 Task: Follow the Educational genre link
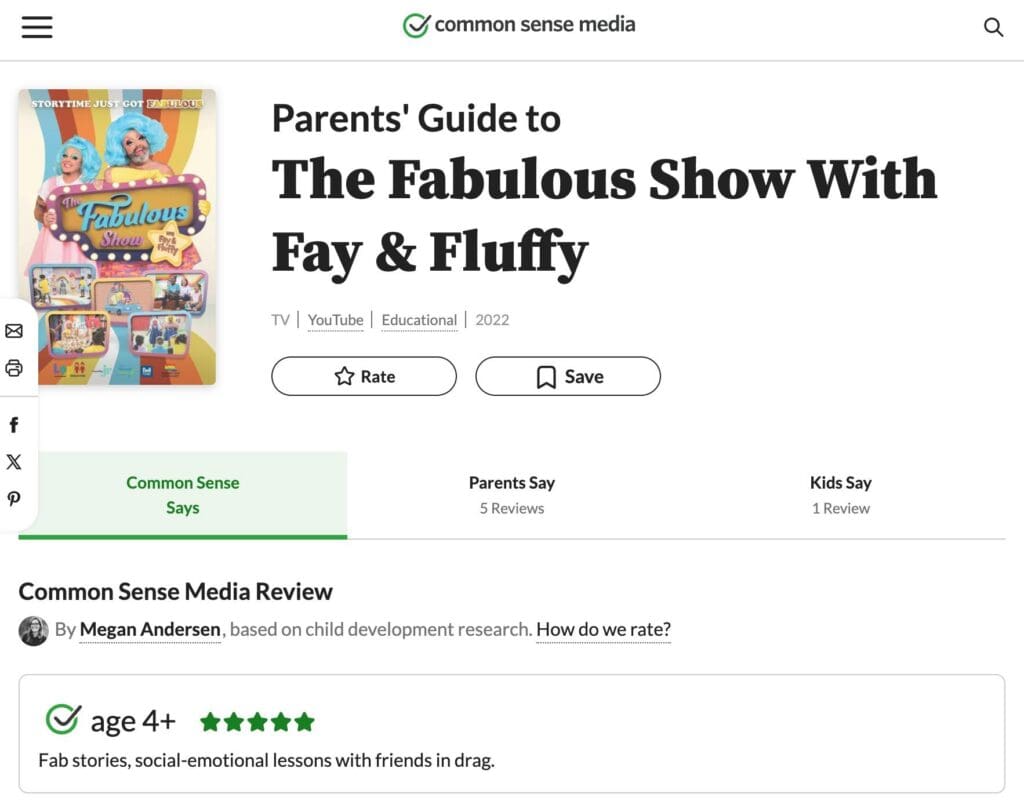(x=419, y=320)
